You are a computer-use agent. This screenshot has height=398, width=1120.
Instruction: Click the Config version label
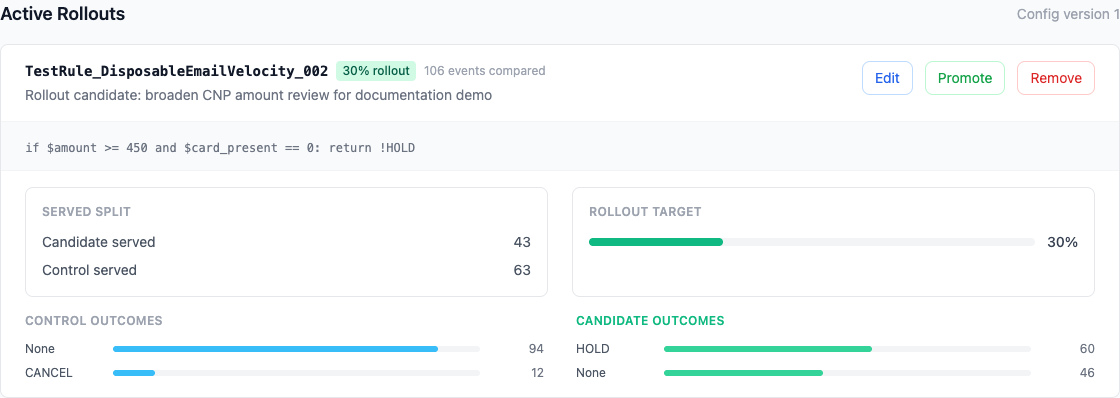pyautogui.click(x=1068, y=14)
